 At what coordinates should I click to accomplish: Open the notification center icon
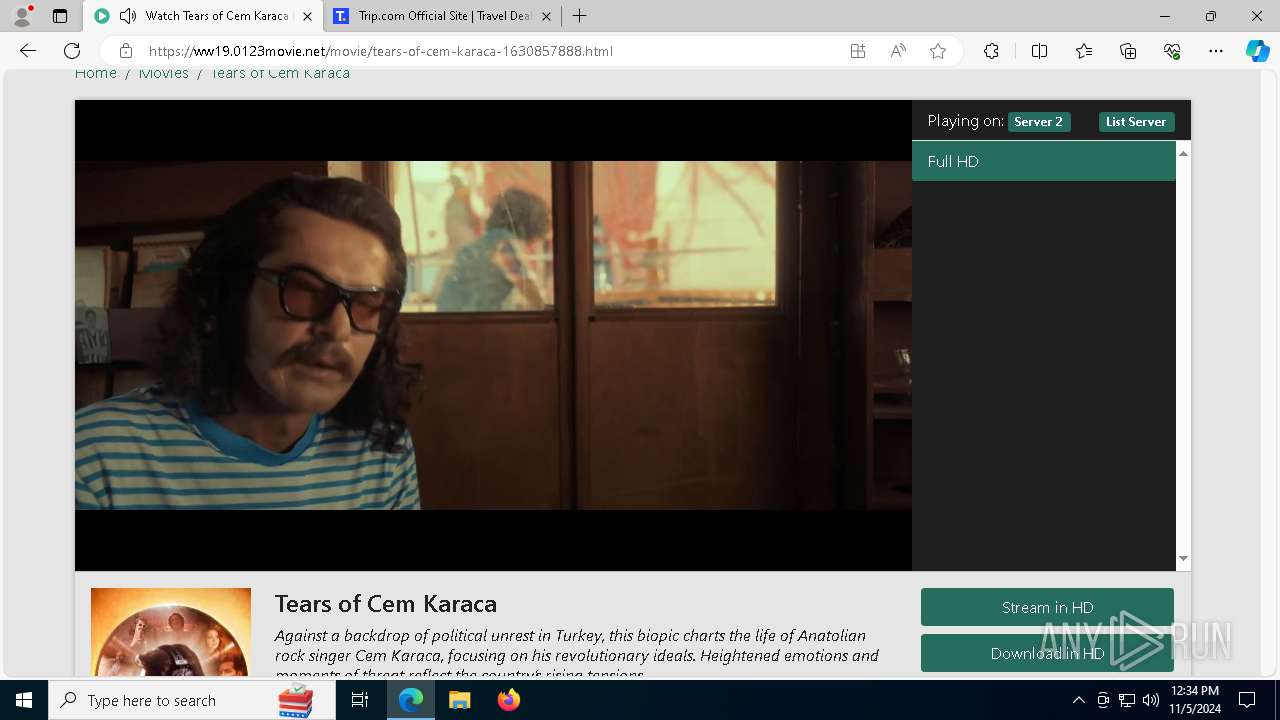[1247, 700]
